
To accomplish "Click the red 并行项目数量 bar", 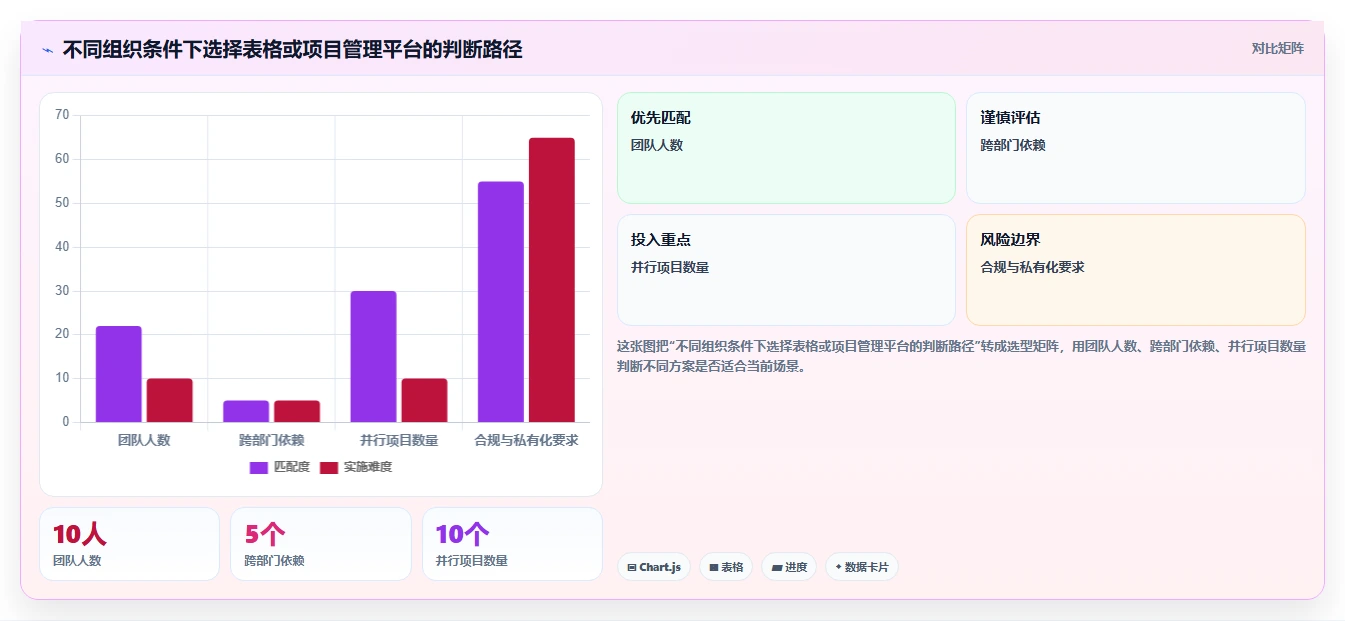I will 424,400.
